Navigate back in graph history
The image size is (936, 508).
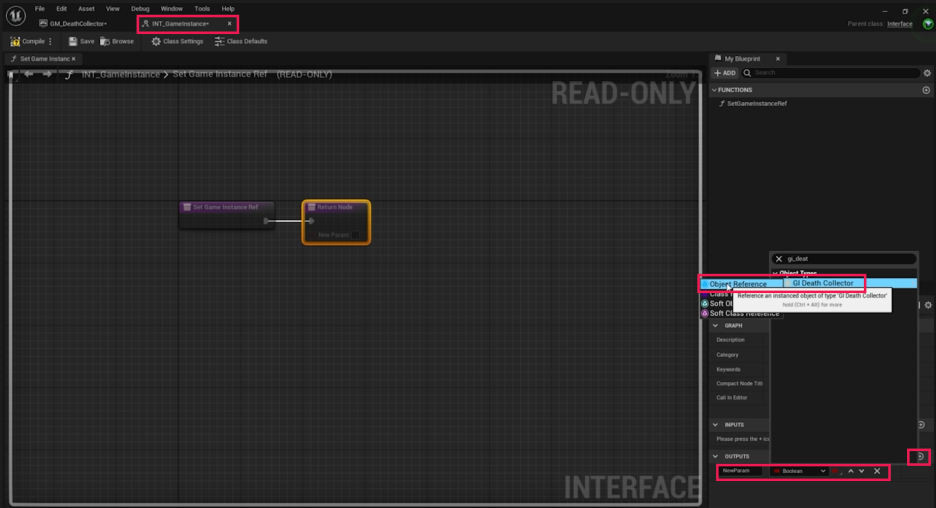[29, 74]
